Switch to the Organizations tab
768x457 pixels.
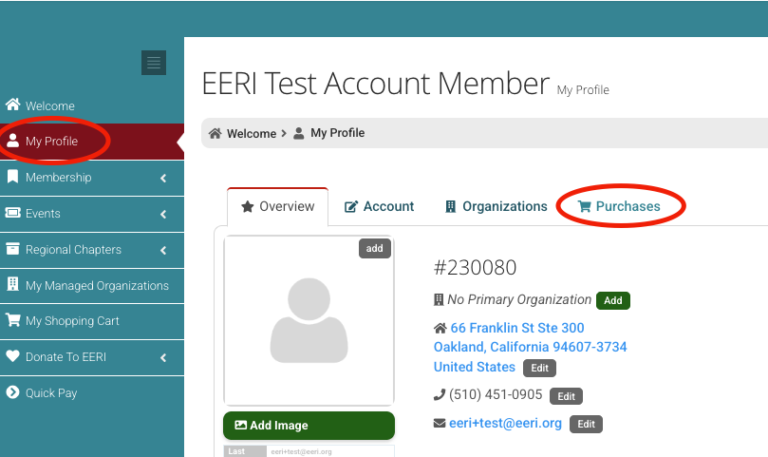[x=496, y=206]
